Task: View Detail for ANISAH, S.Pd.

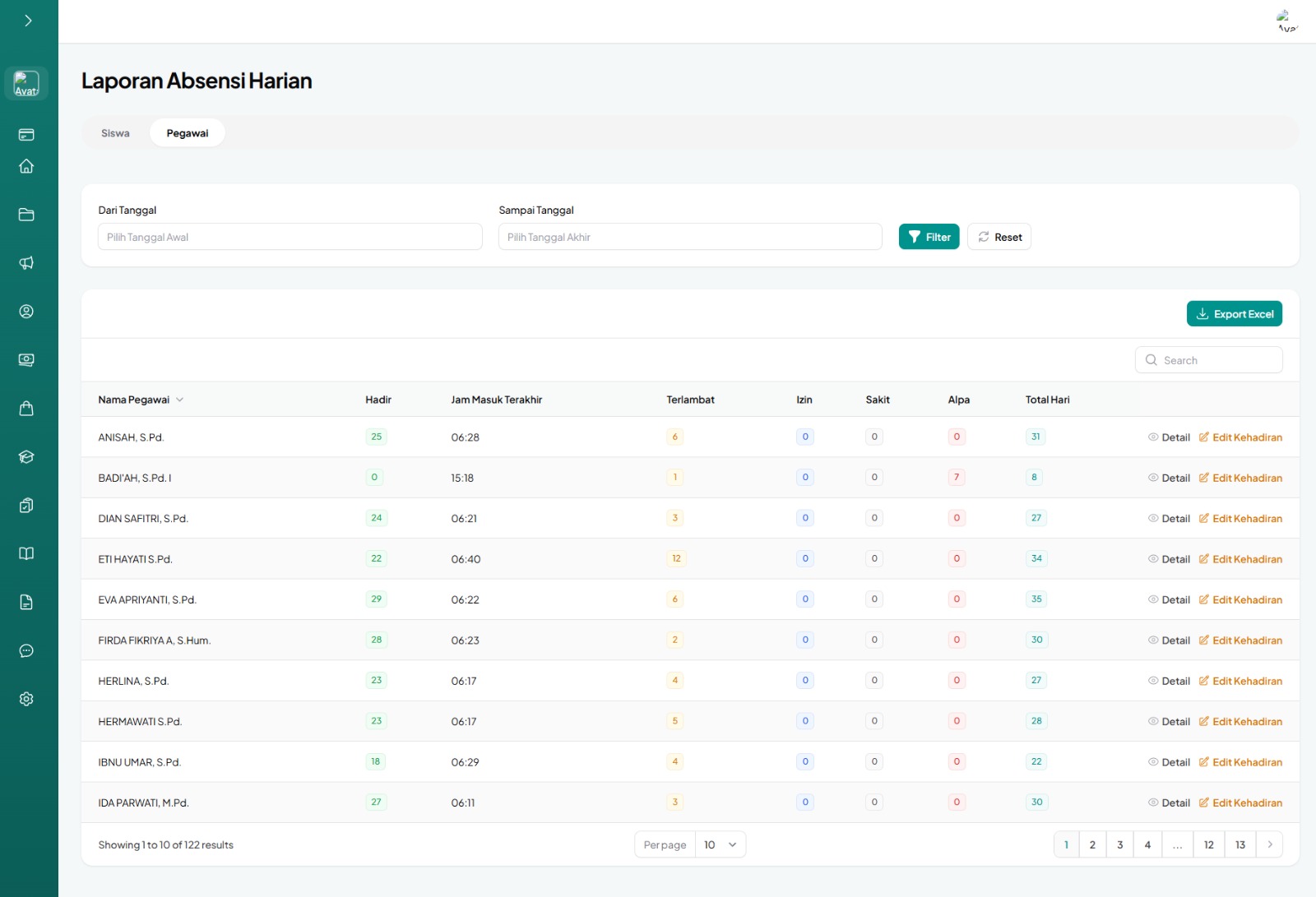Action: [1169, 437]
